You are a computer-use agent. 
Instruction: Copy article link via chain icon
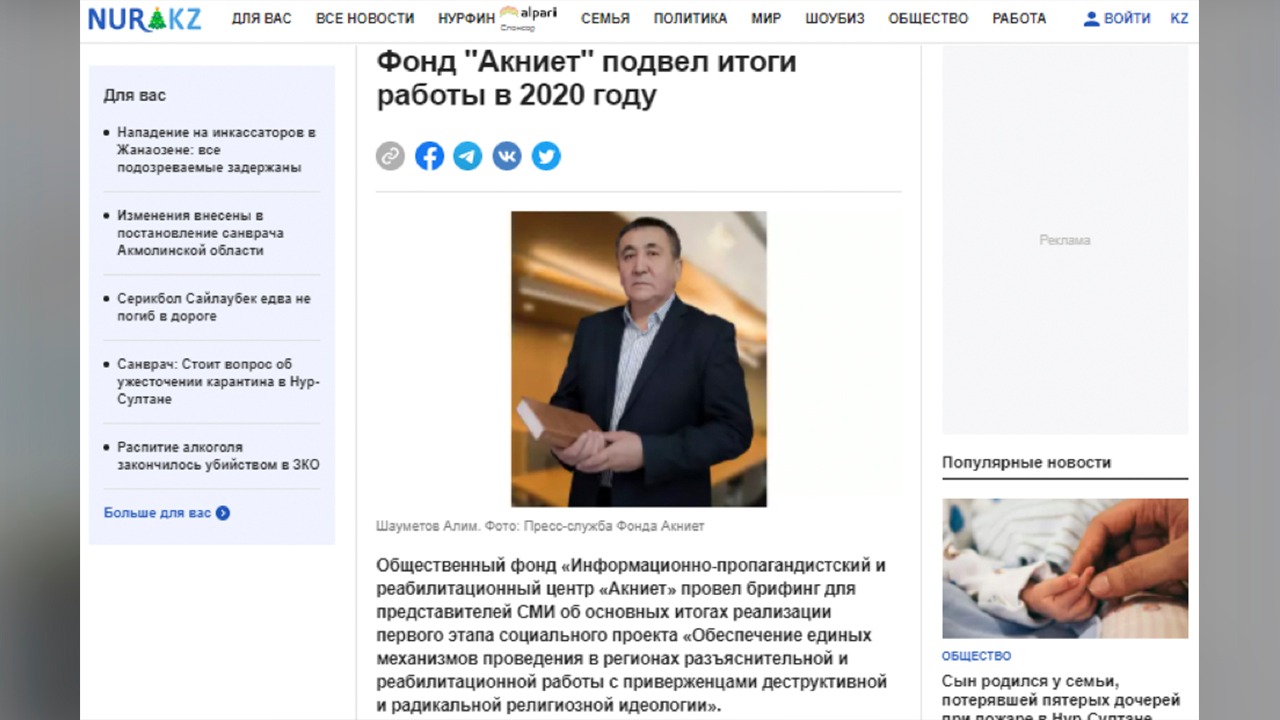click(x=390, y=156)
